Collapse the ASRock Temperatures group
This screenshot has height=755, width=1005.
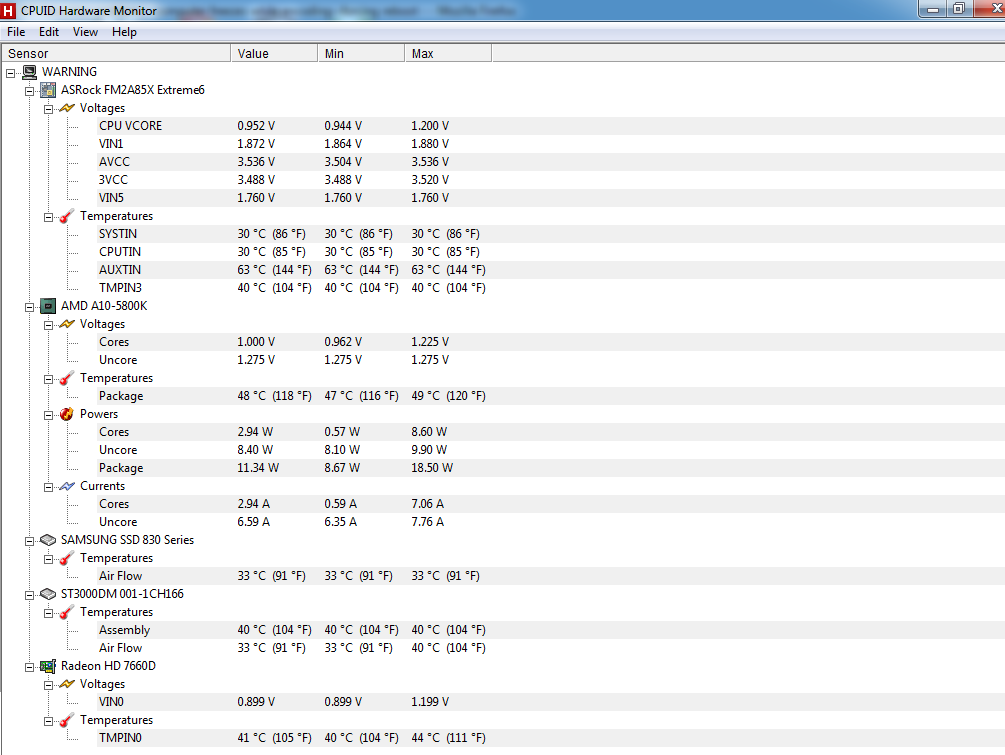coord(48,217)
